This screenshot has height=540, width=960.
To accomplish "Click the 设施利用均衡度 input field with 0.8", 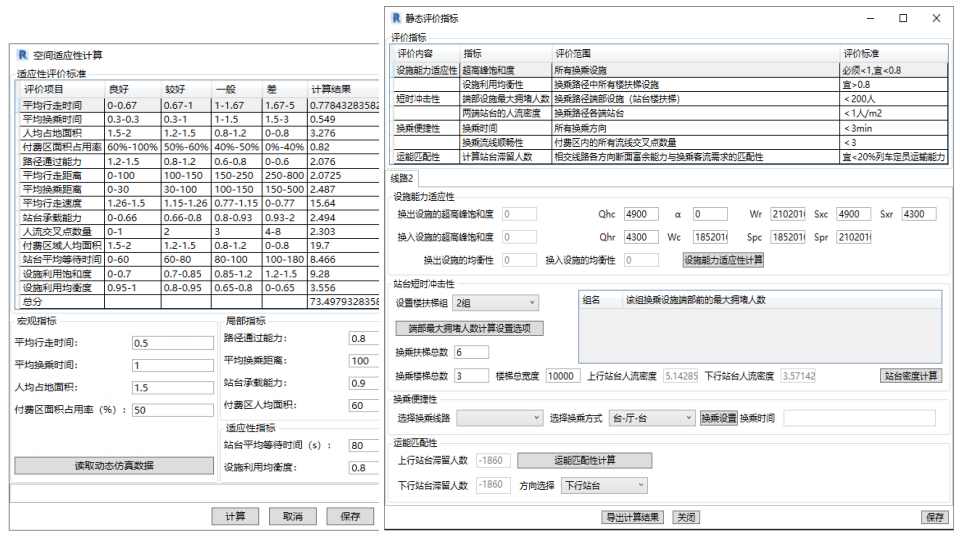I will 364,468.
